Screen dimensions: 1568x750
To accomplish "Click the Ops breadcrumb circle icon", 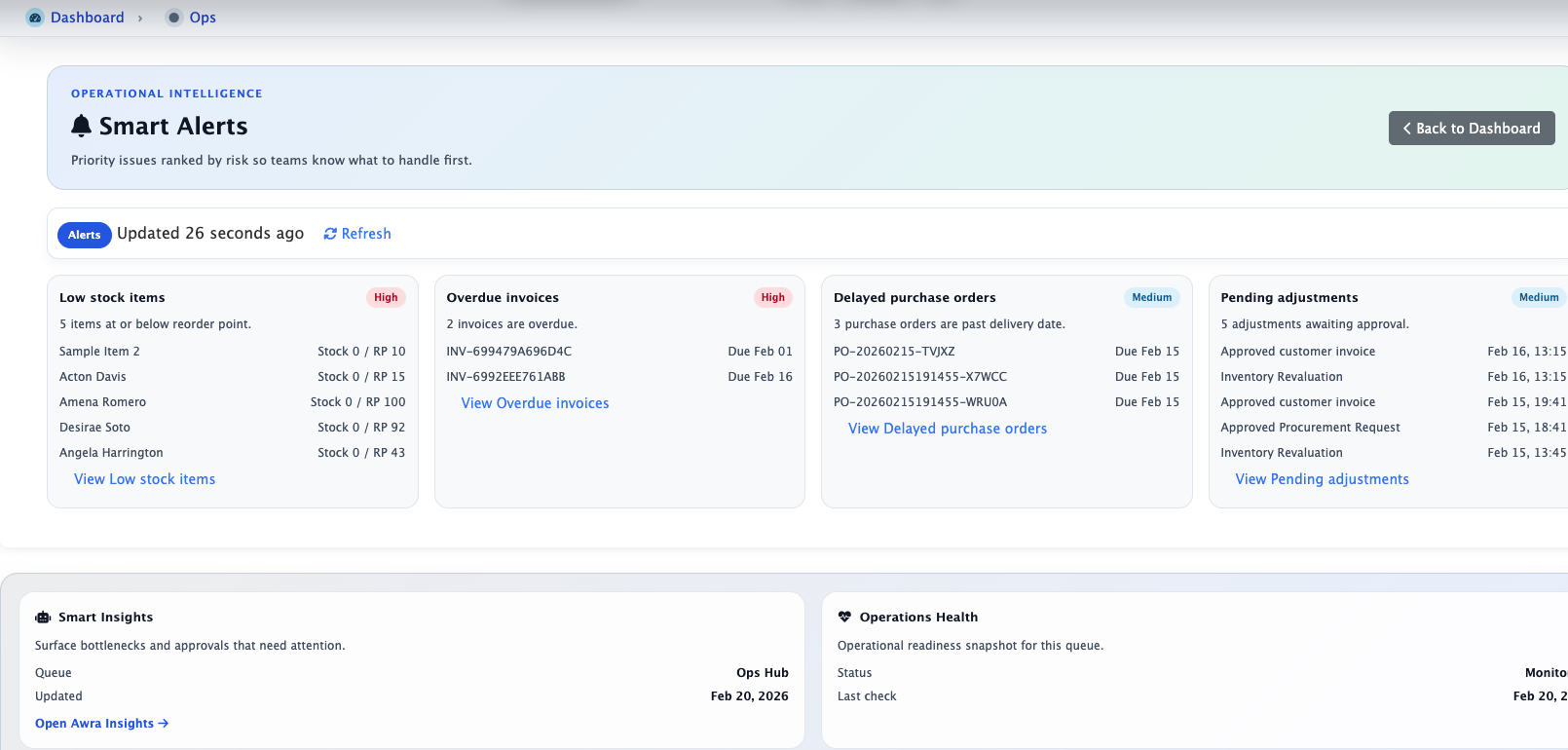I will pyautogui.click(x=174, y=18).
